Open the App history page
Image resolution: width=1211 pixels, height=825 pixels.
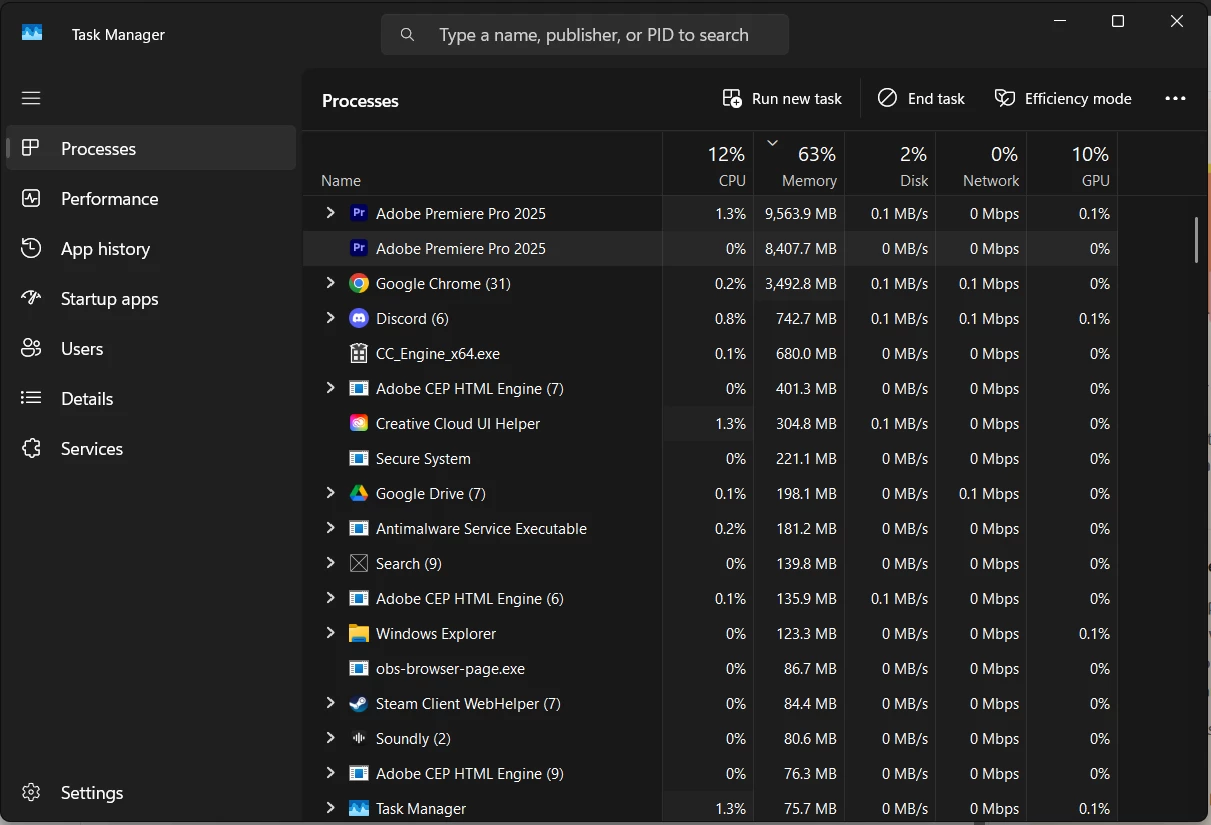click(151, 248)
